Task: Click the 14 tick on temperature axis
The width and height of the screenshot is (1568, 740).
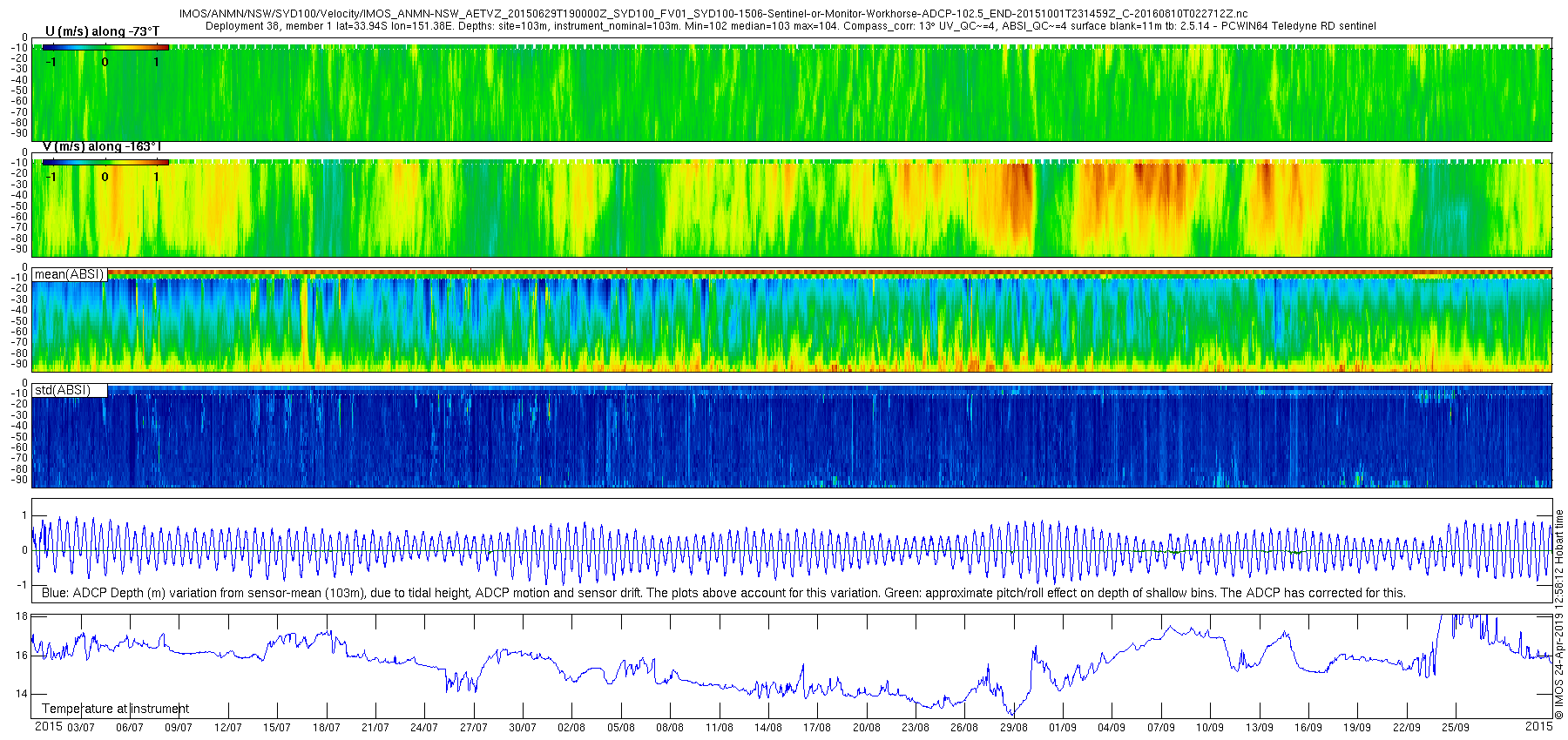Action: tap(23, 694)
